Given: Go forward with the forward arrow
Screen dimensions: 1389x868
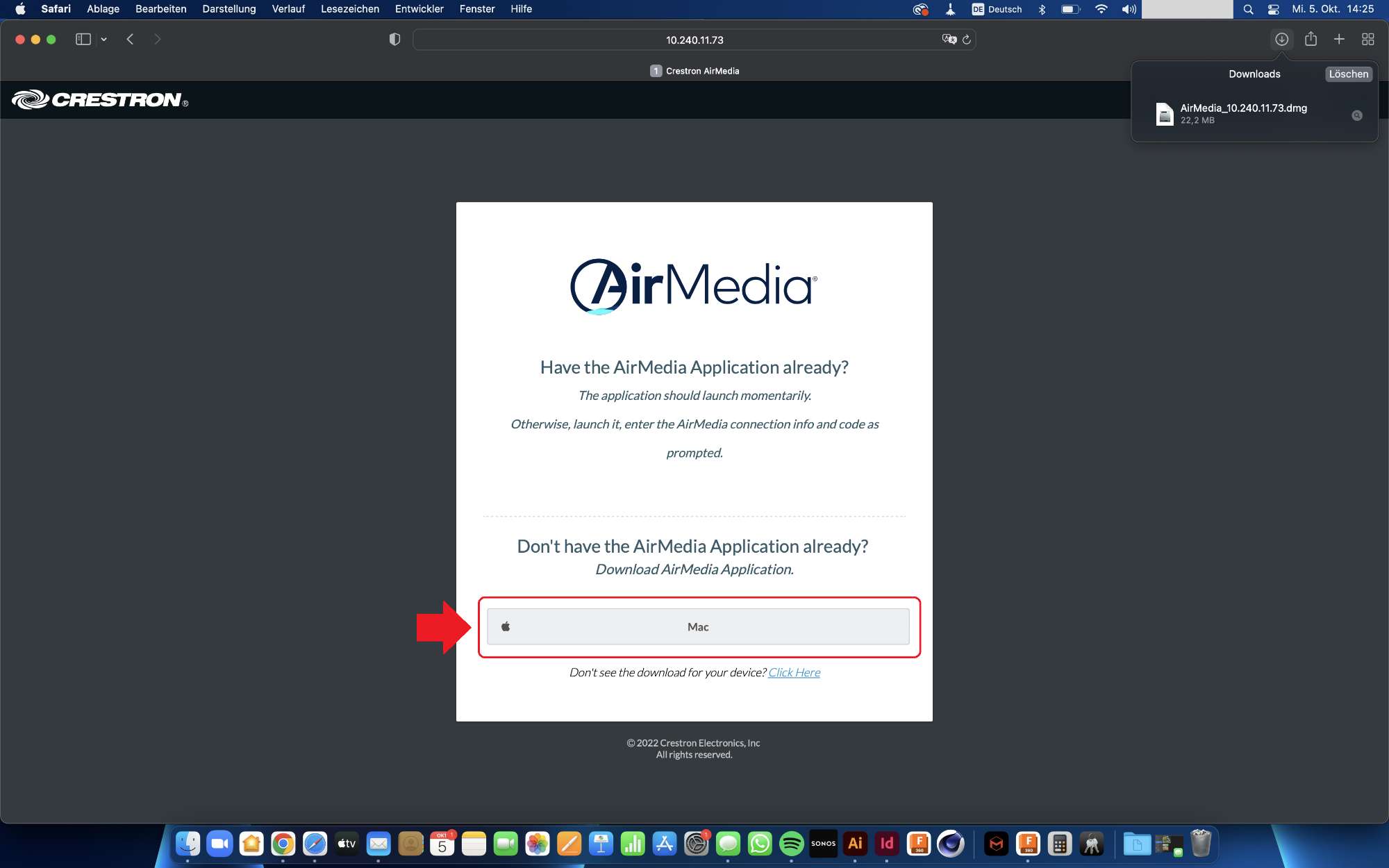Looking at the screenshot, I should pyautogui.click(x=157, y=40).
